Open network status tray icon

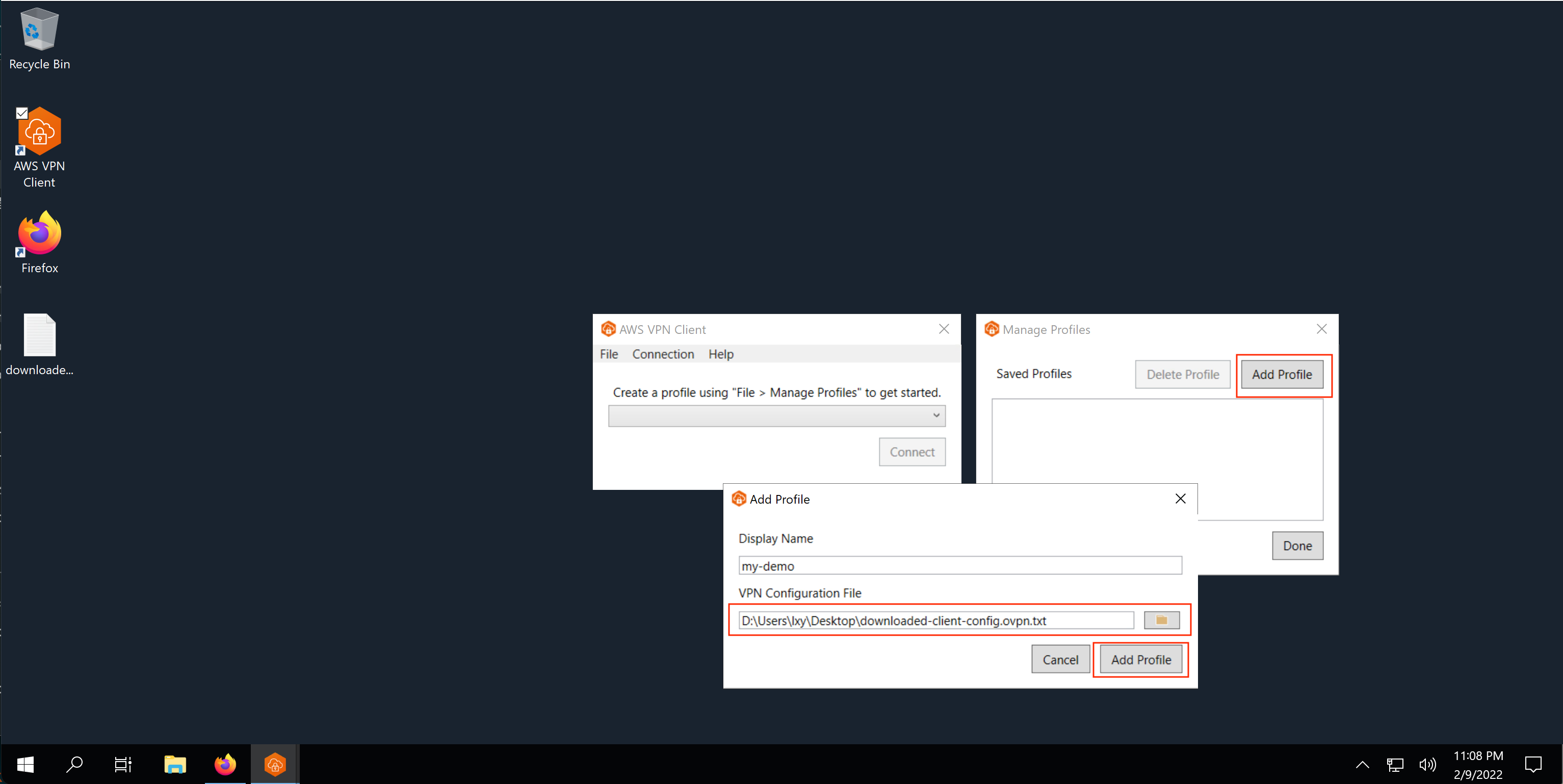click(x=1395, y=765)
